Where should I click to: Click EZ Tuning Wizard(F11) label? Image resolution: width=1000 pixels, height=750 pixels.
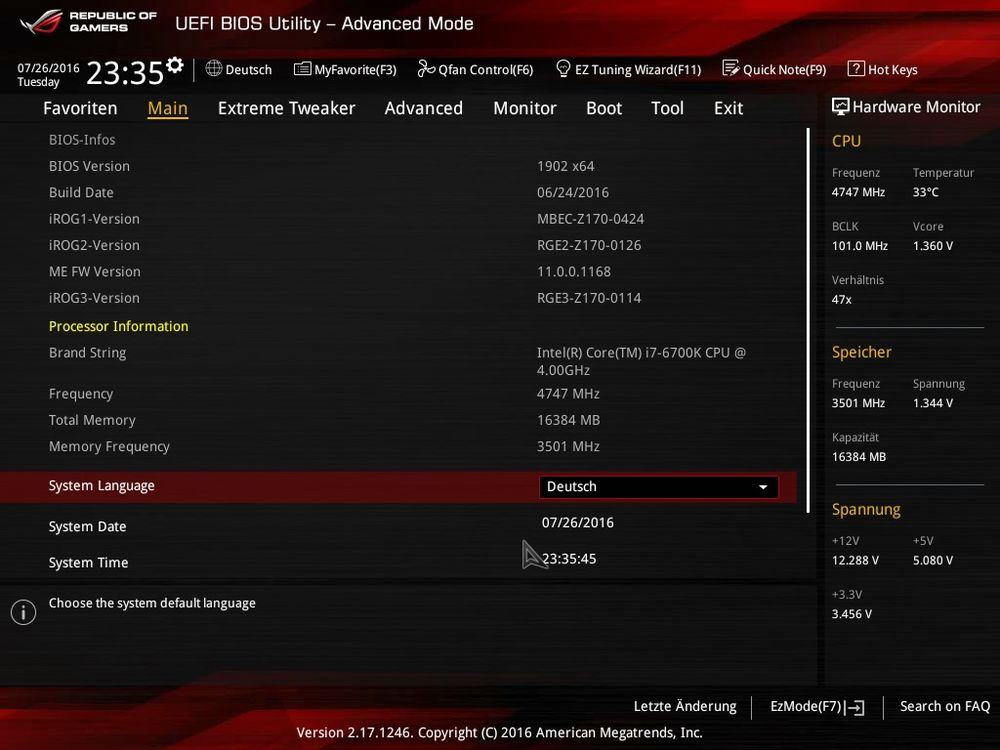[638, 70]
